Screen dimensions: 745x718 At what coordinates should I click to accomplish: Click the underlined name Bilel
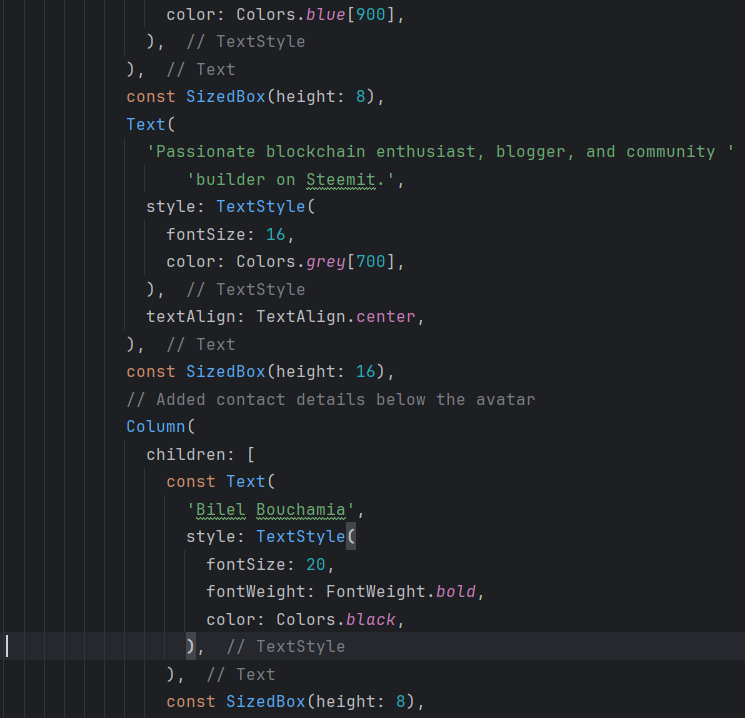click(x=221, y=509)
